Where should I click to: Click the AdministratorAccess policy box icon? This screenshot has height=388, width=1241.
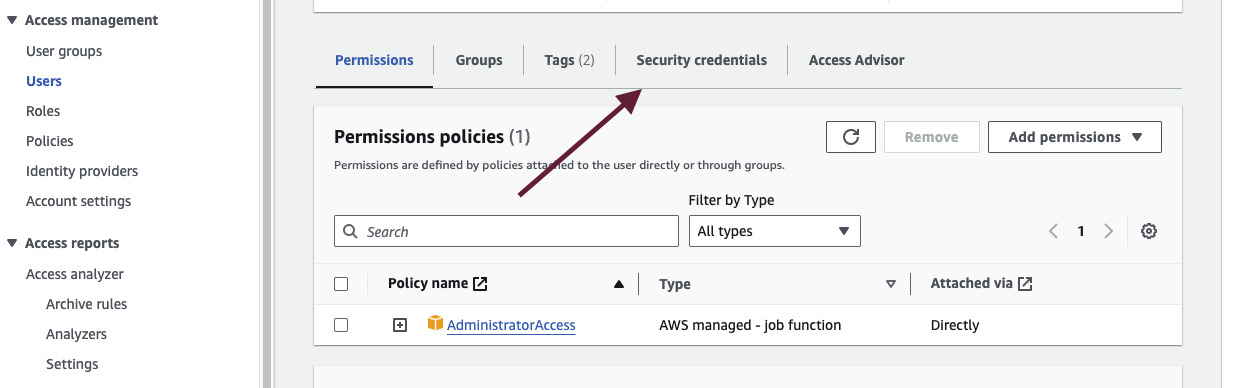click(435, 324)
